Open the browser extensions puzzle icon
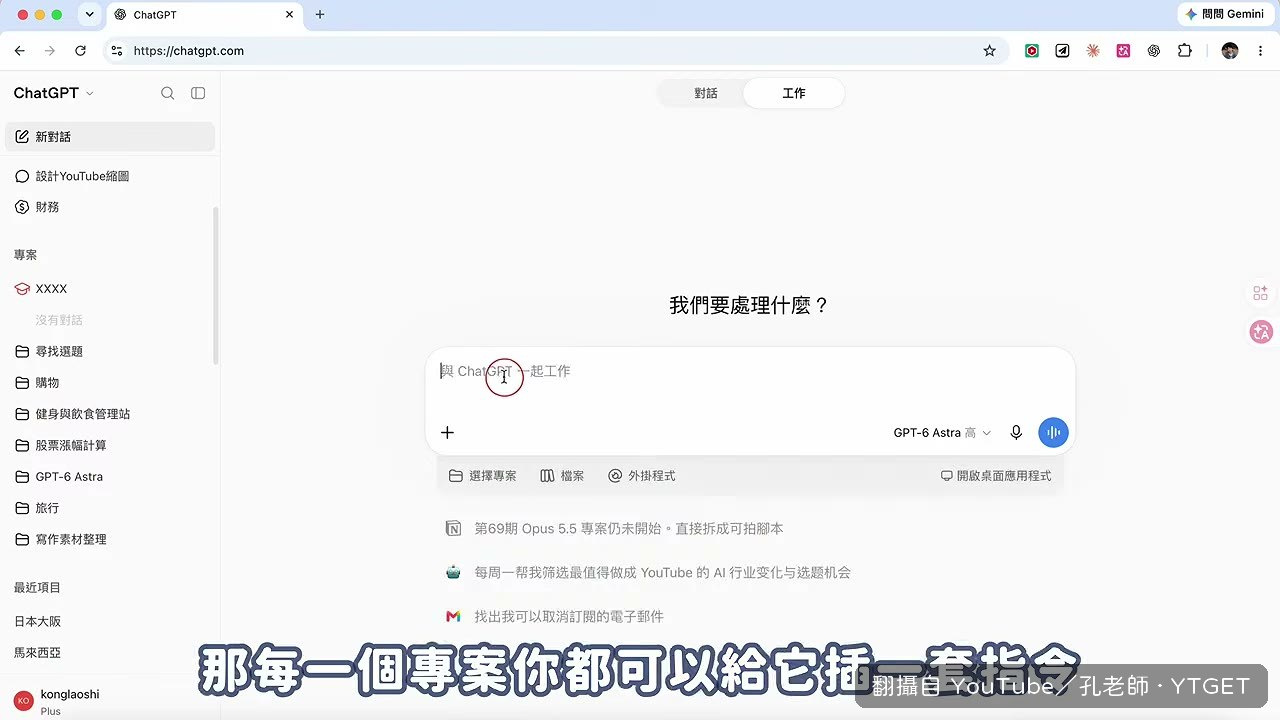The height and width of the screenshot is (720, 1280). 1185,51
